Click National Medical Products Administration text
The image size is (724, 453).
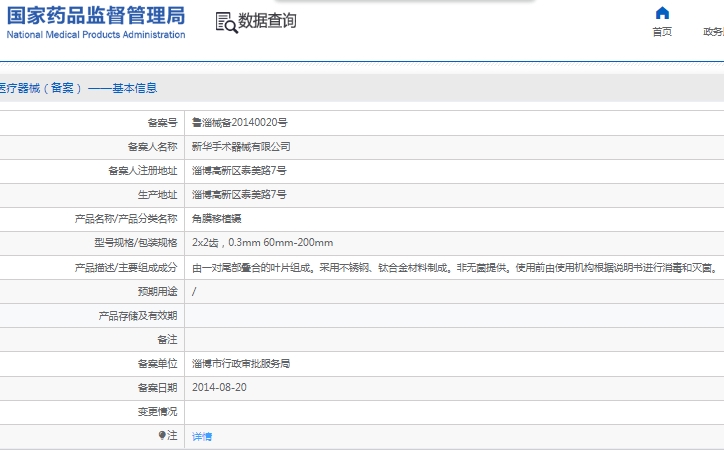click(x=96, y=35)
